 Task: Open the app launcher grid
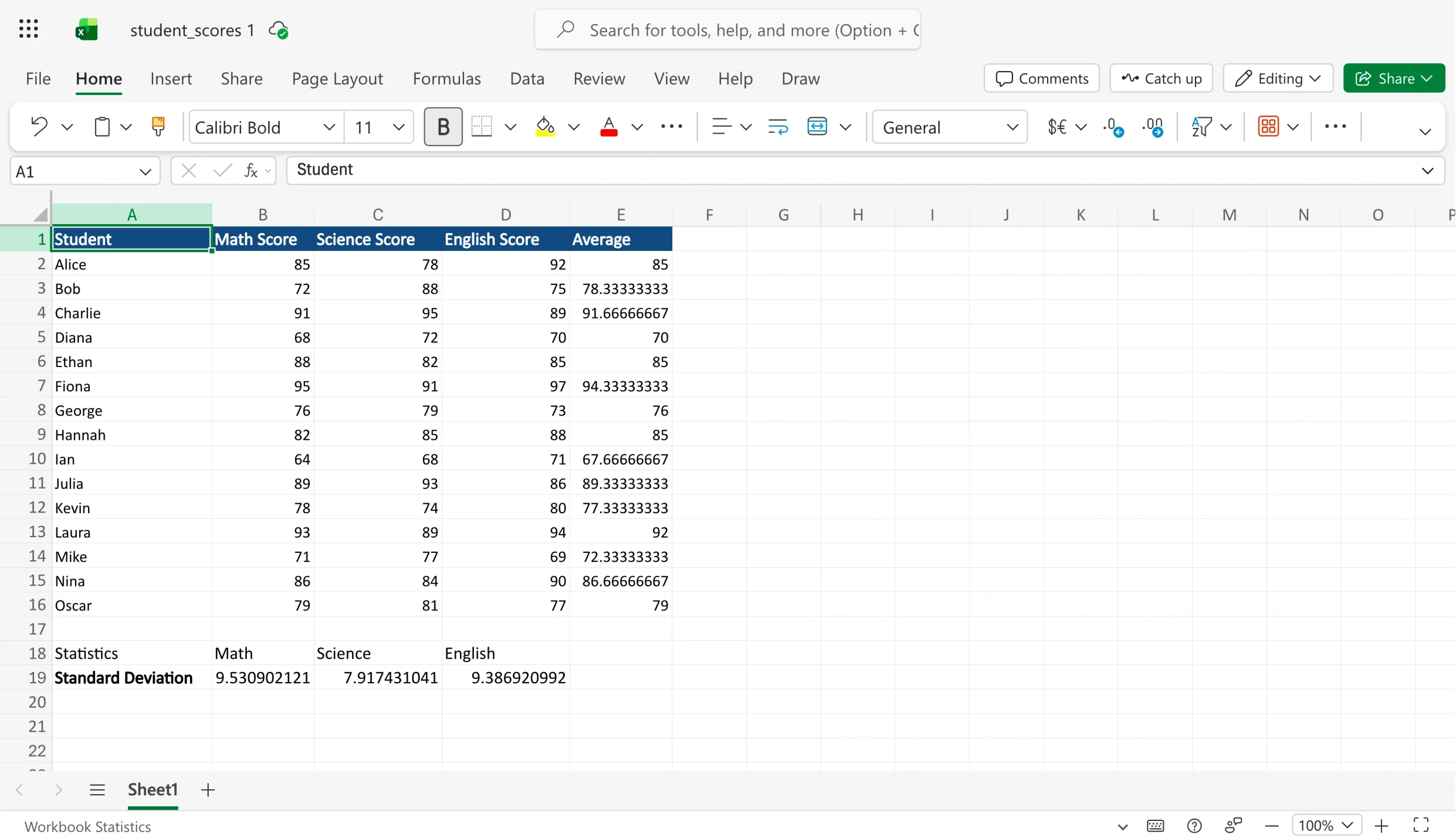(x=28, y=29)
